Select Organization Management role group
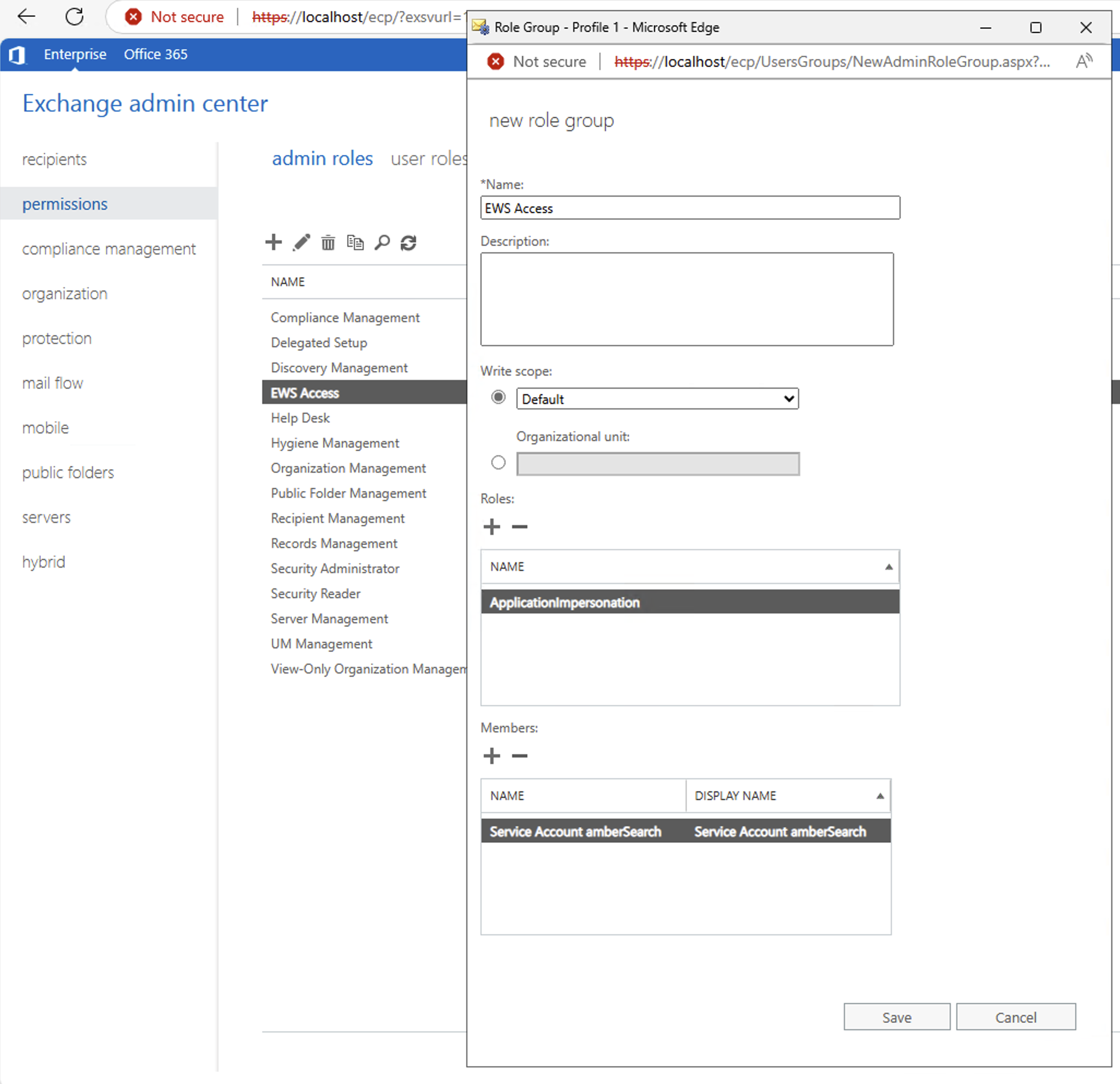The height and width of the screenshot is (1084, 1120). [348, 468]
